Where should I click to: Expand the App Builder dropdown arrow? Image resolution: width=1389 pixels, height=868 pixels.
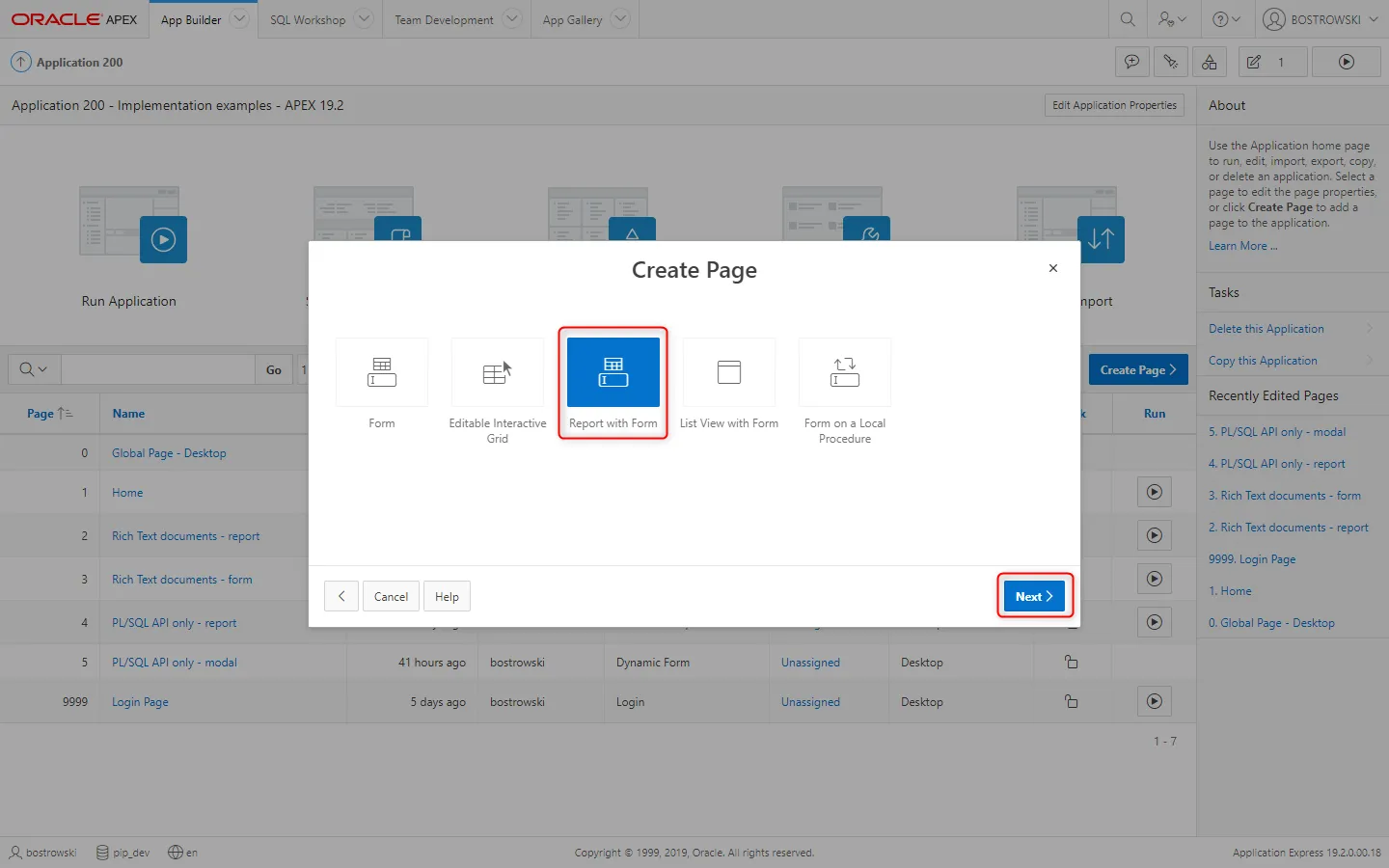(x=240, y=19)
